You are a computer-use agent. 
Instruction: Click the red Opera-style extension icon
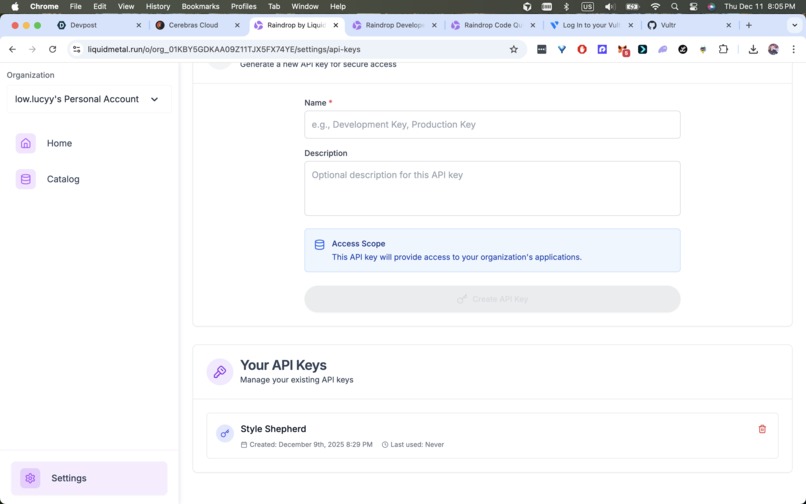pyautogui.click(x=582, y=49)
